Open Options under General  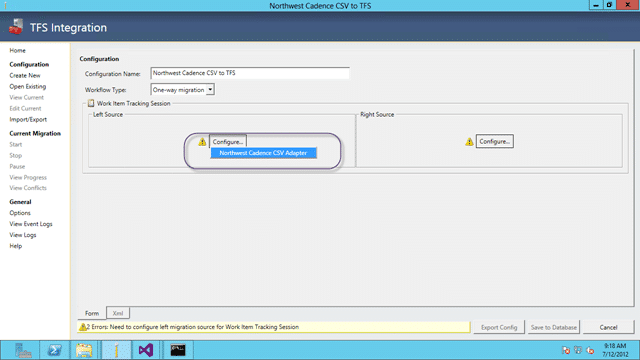pyautogui.click(x=20, y=213)
